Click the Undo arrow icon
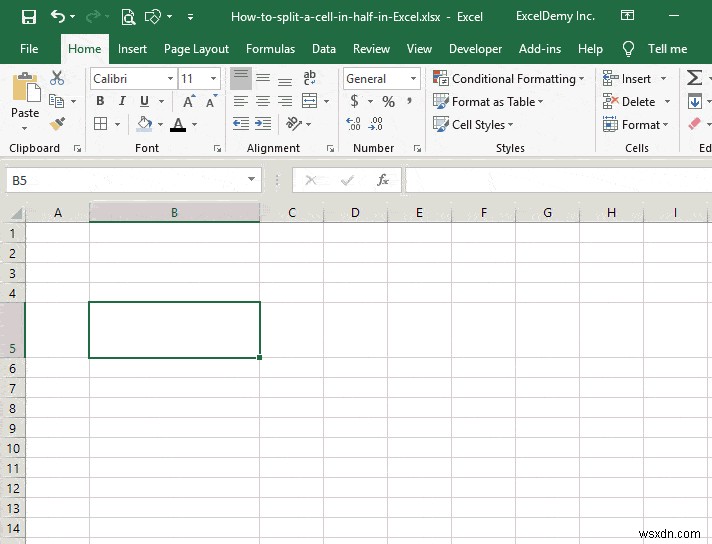 click(58, 17)
